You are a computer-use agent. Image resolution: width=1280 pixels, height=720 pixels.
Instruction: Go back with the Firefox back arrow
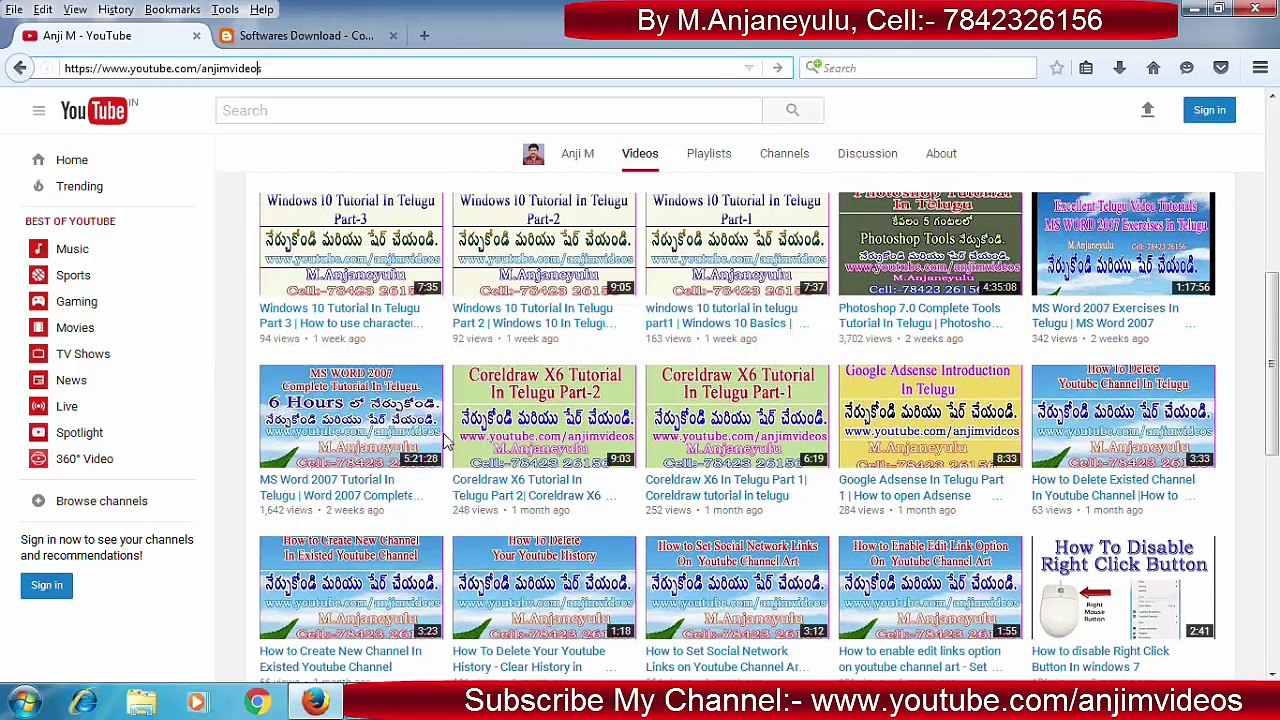click(x=20, y=68)
